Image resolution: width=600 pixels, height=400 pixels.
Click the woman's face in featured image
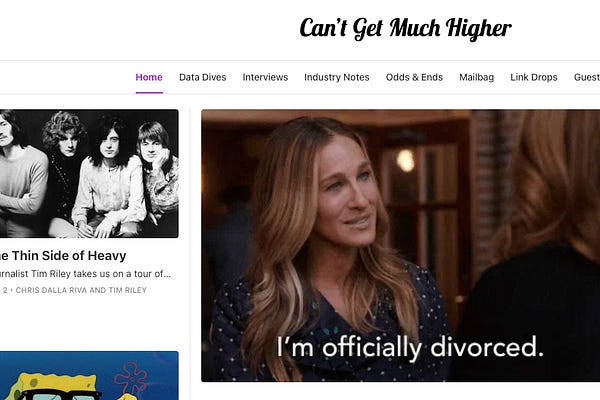pos(346,191)
